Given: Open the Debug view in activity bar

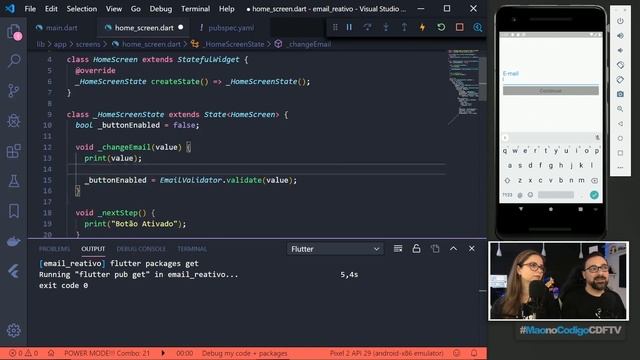Looking at the screenshot, I should [13, 121].
